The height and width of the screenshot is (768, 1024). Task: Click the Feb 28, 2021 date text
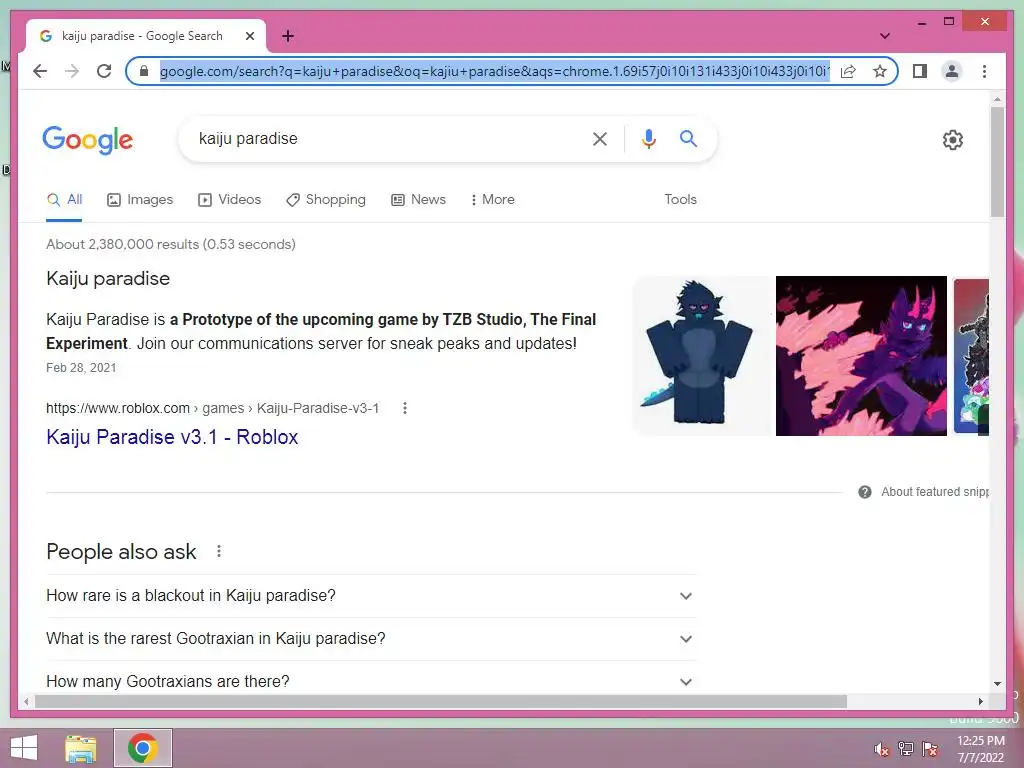click(81, 368)
